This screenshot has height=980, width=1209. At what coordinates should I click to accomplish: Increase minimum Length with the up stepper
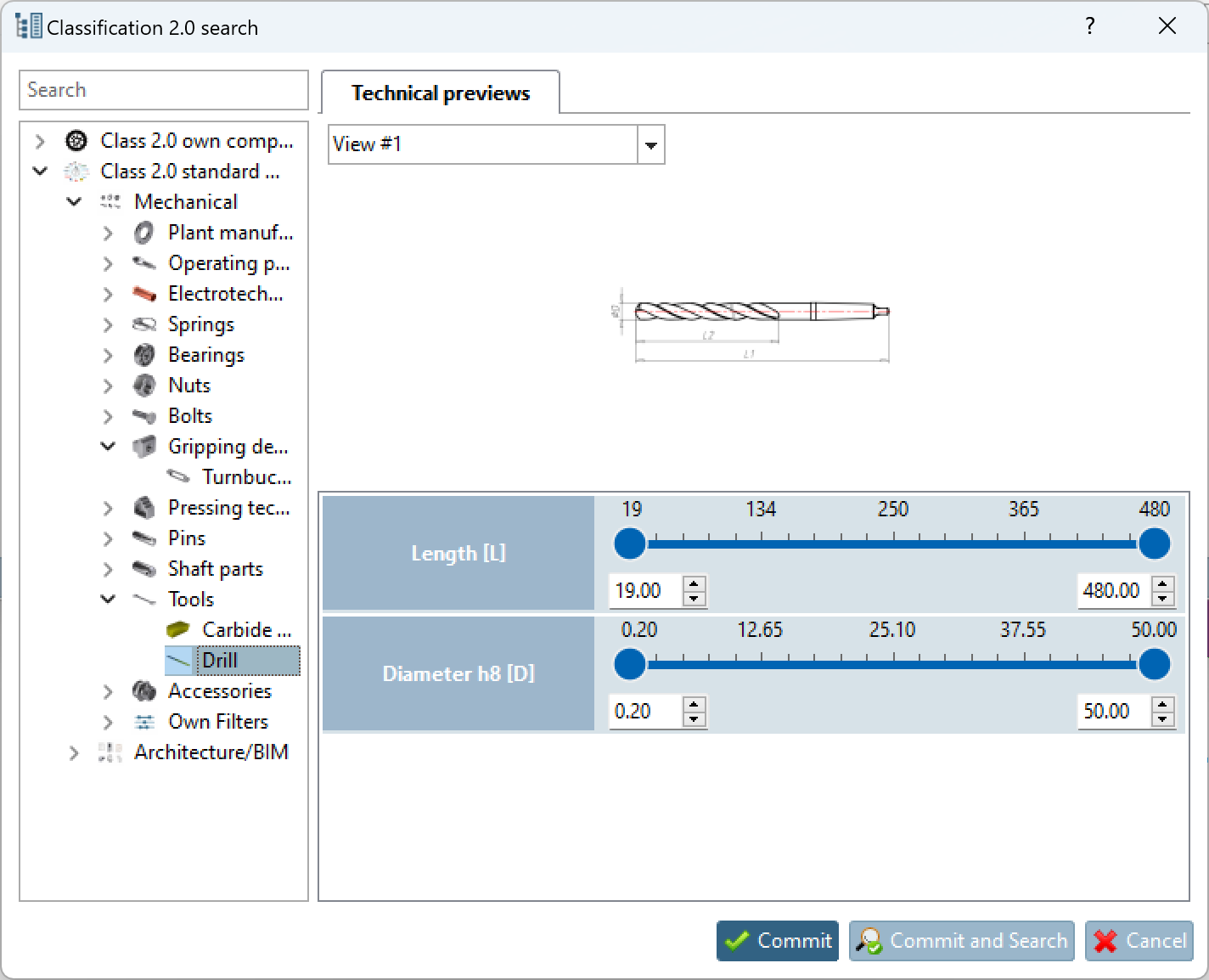pos(694,584)
